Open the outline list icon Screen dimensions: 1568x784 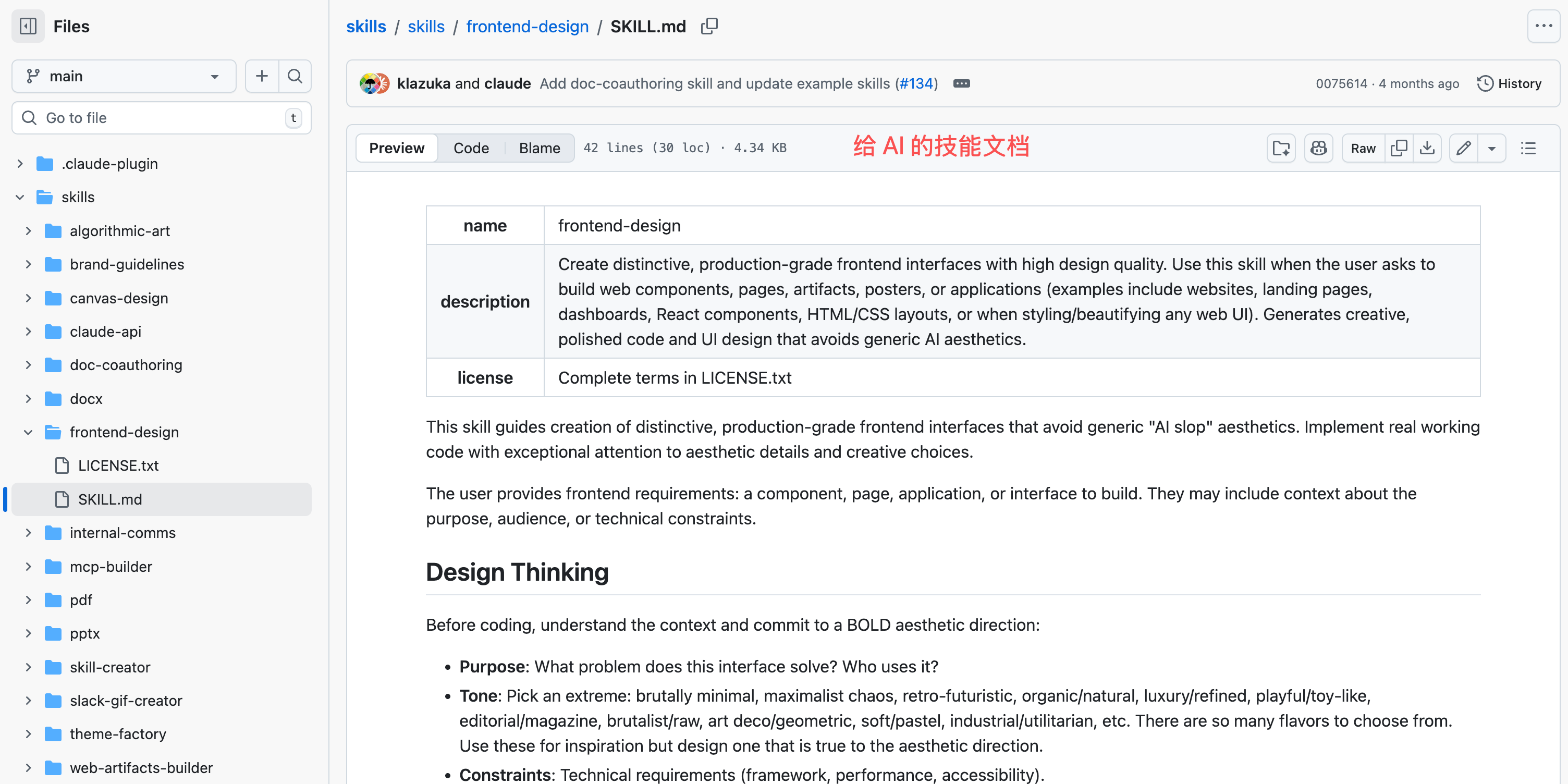click(x=1528, y=148)
